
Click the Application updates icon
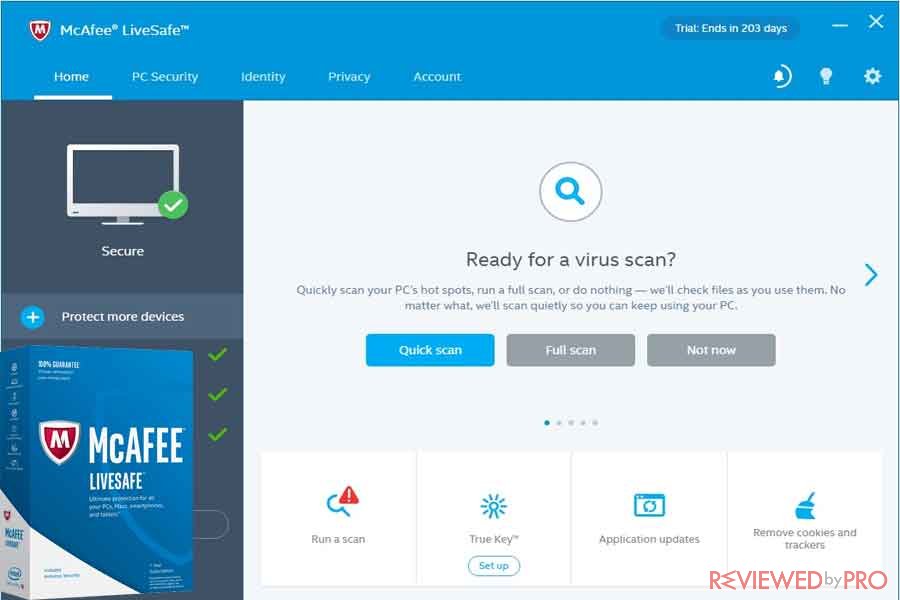649,505
